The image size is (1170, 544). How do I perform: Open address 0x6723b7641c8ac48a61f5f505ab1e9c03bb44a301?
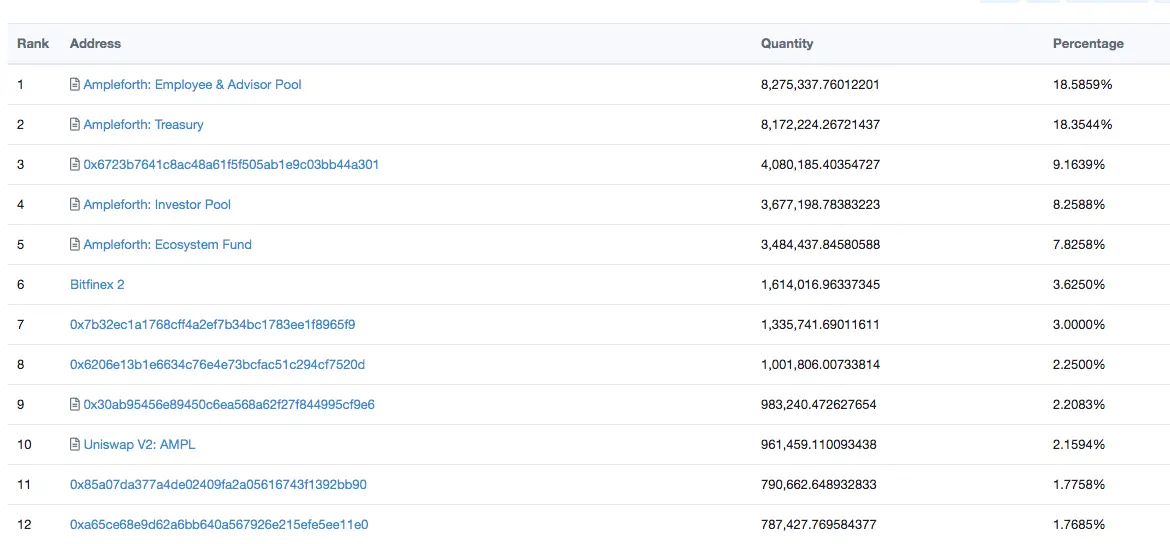click(231, 164)
